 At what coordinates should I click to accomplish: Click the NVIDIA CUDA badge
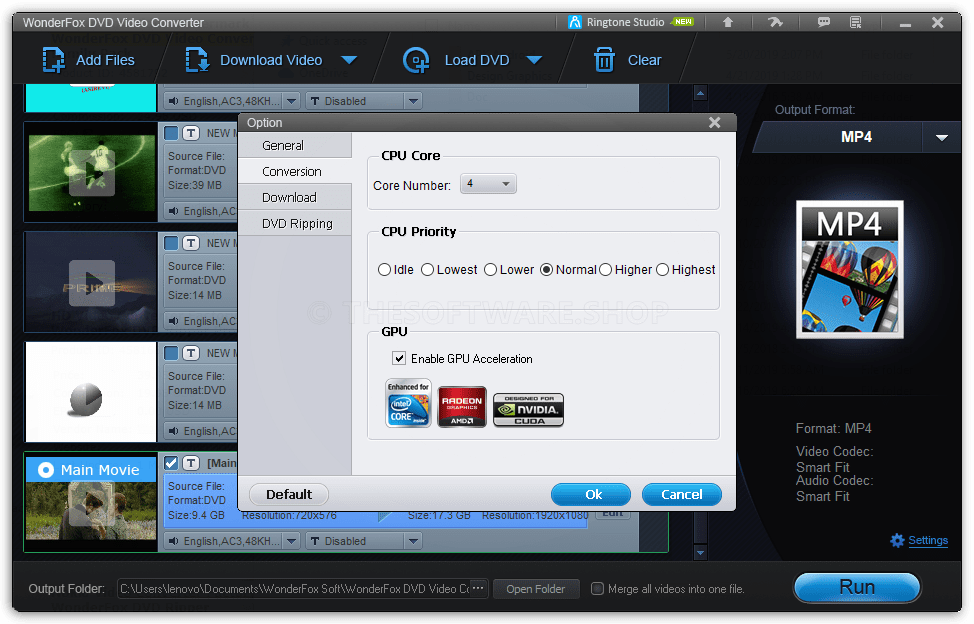click(528, 410)
